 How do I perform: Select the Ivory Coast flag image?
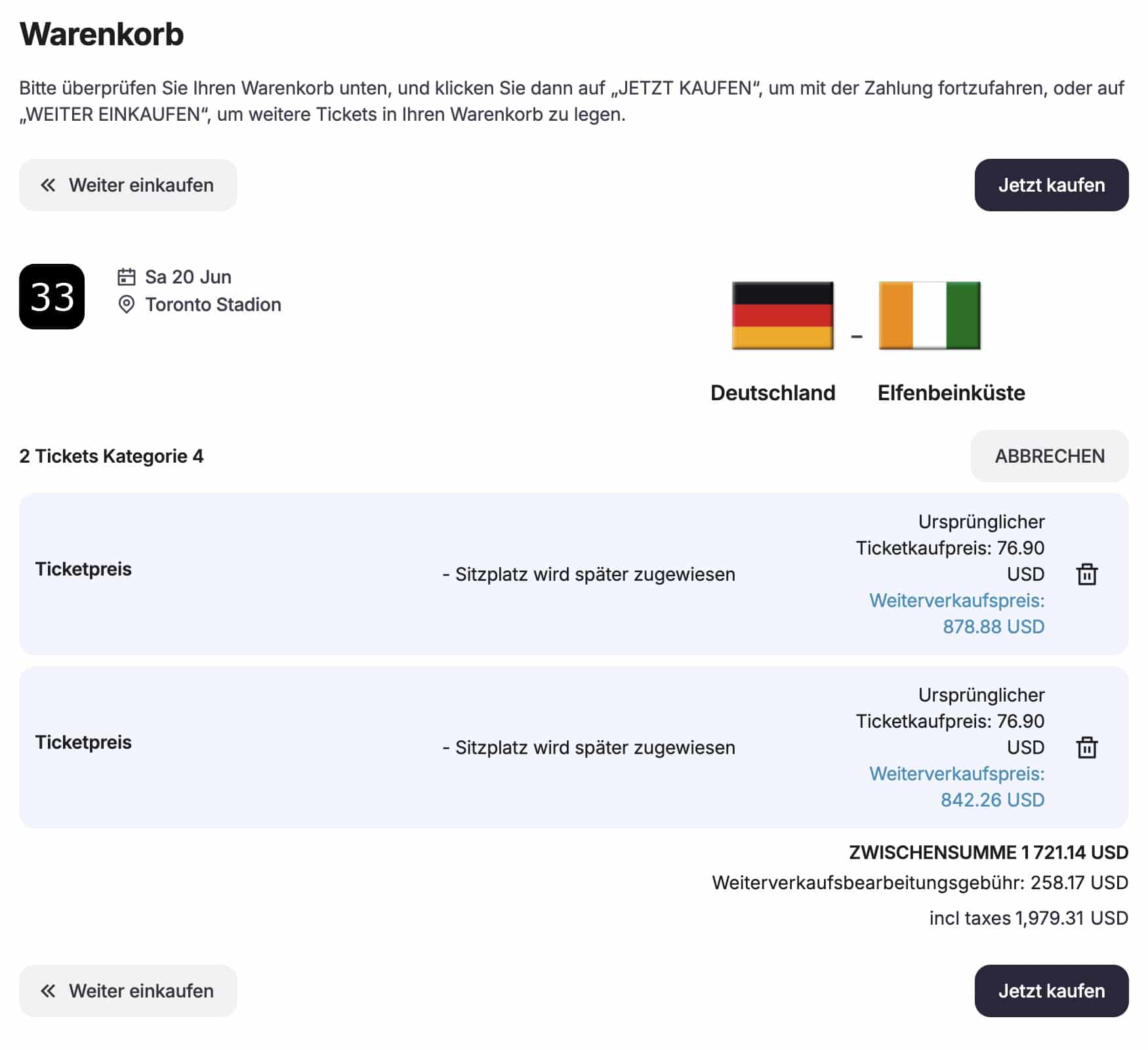(x=929, y=316)
